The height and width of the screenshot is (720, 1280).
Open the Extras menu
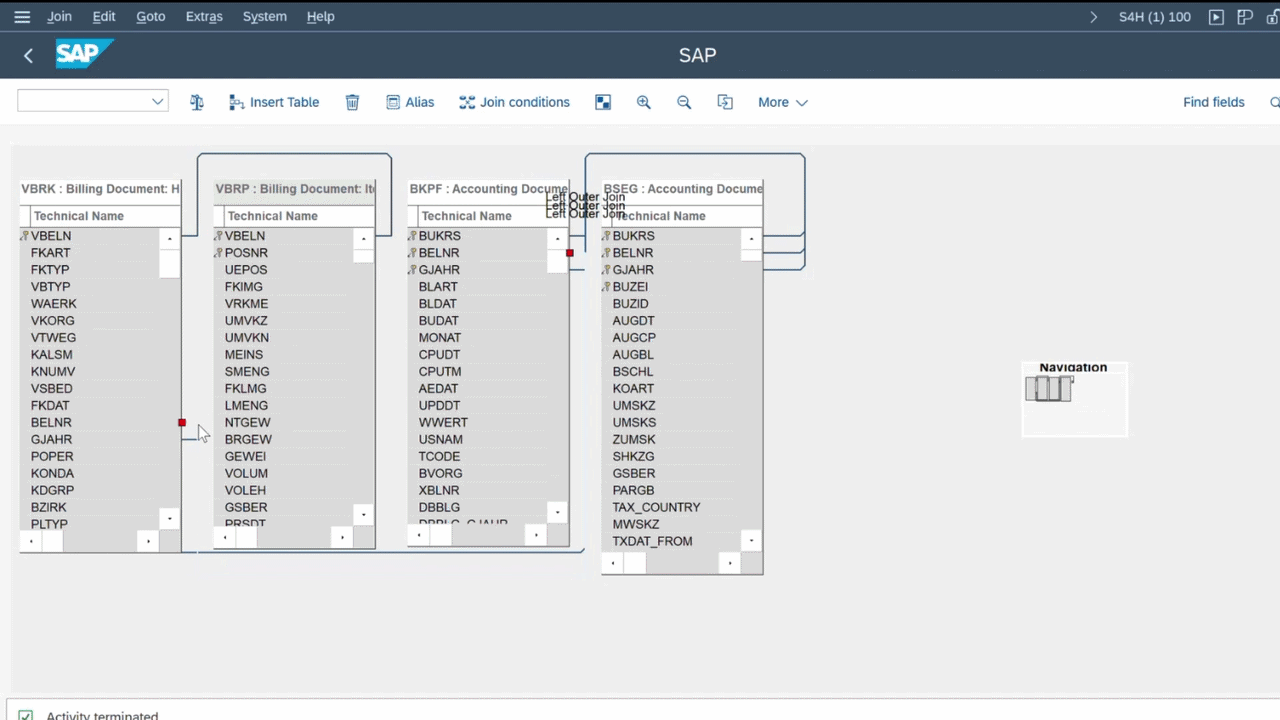pyautogui.click(x=204, y=17)
